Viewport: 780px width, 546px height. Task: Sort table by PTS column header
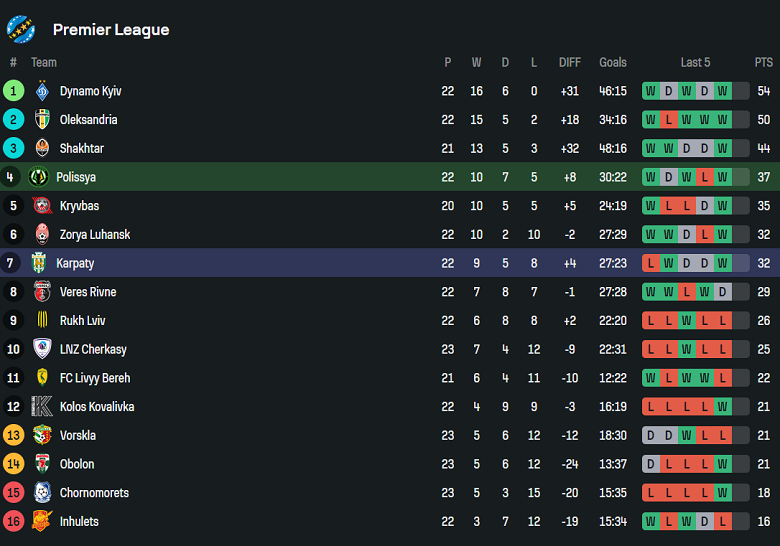(x=764, y=62)
